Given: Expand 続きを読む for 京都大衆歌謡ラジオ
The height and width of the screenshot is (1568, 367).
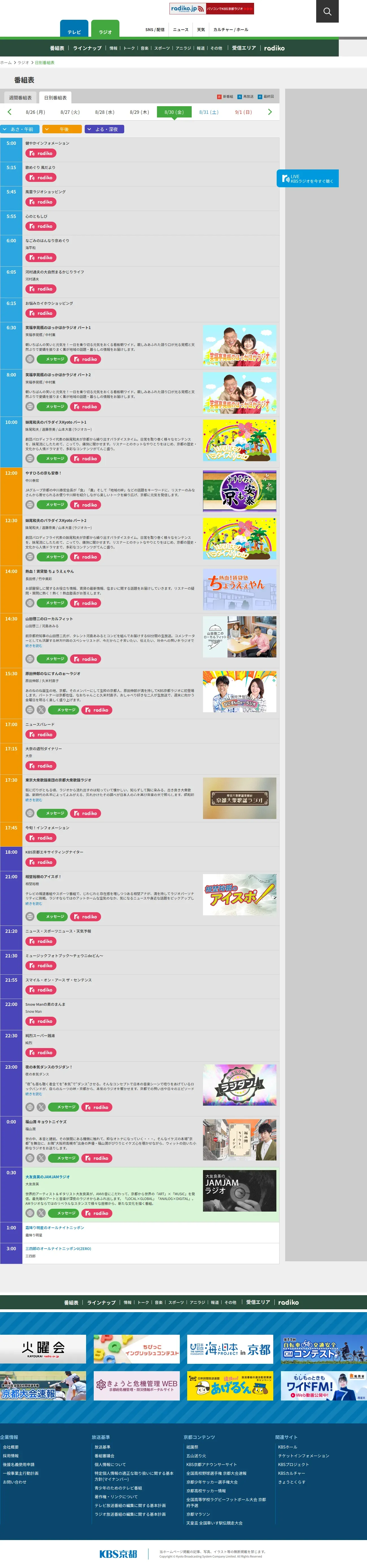Looking at the screenshot, I should [34, 800].
